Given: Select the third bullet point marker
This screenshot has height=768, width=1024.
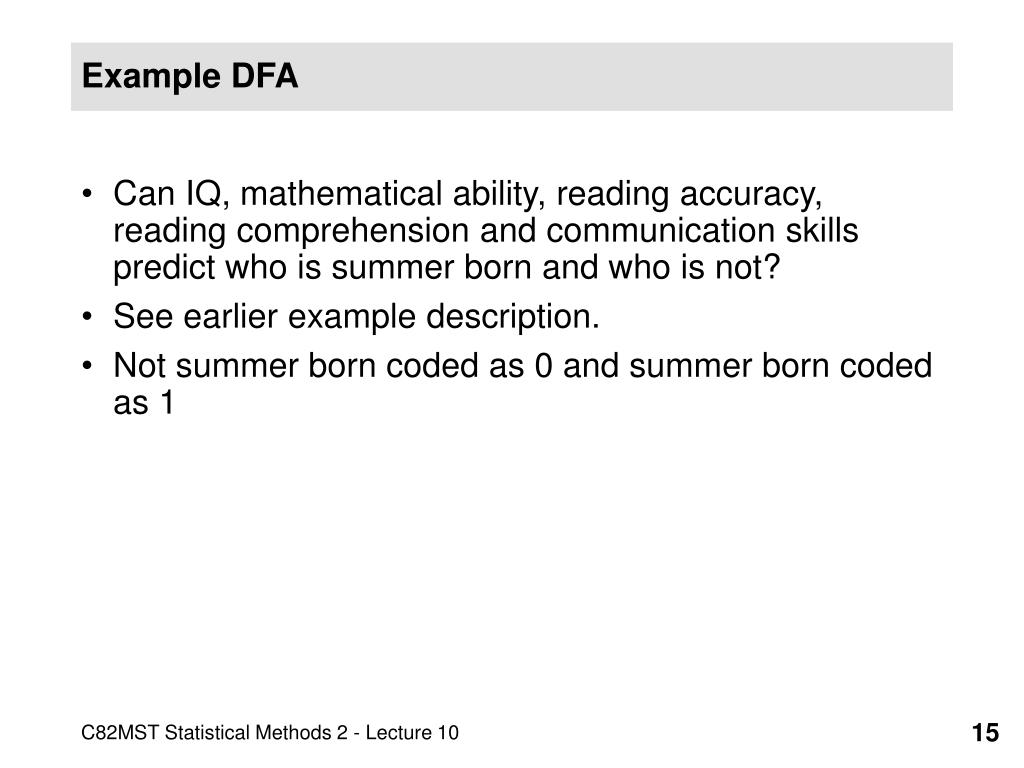Looking at the screenshot, I should click(x=87, y=366).
